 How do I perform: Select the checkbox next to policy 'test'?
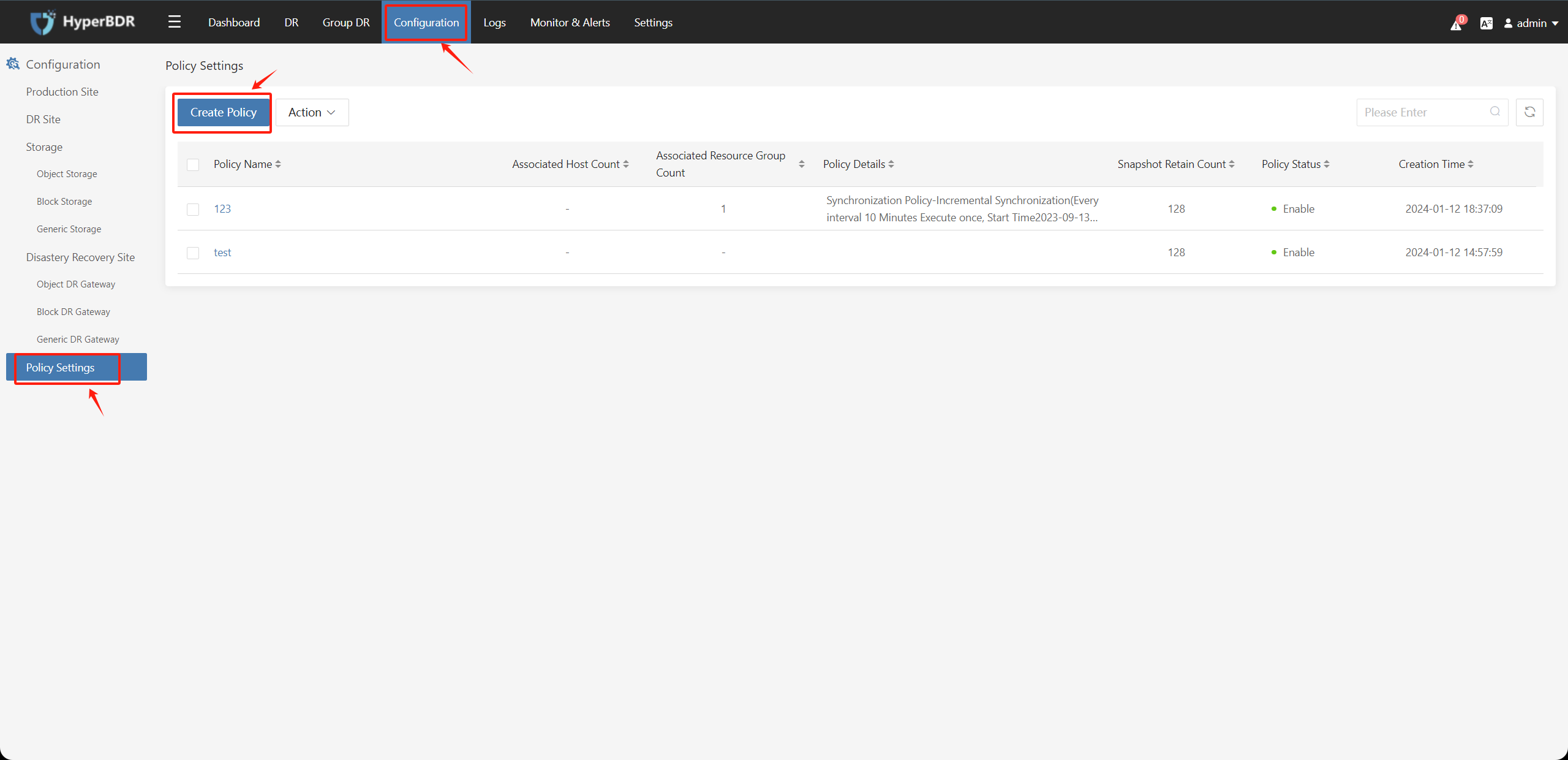click(x=193, y=252)
